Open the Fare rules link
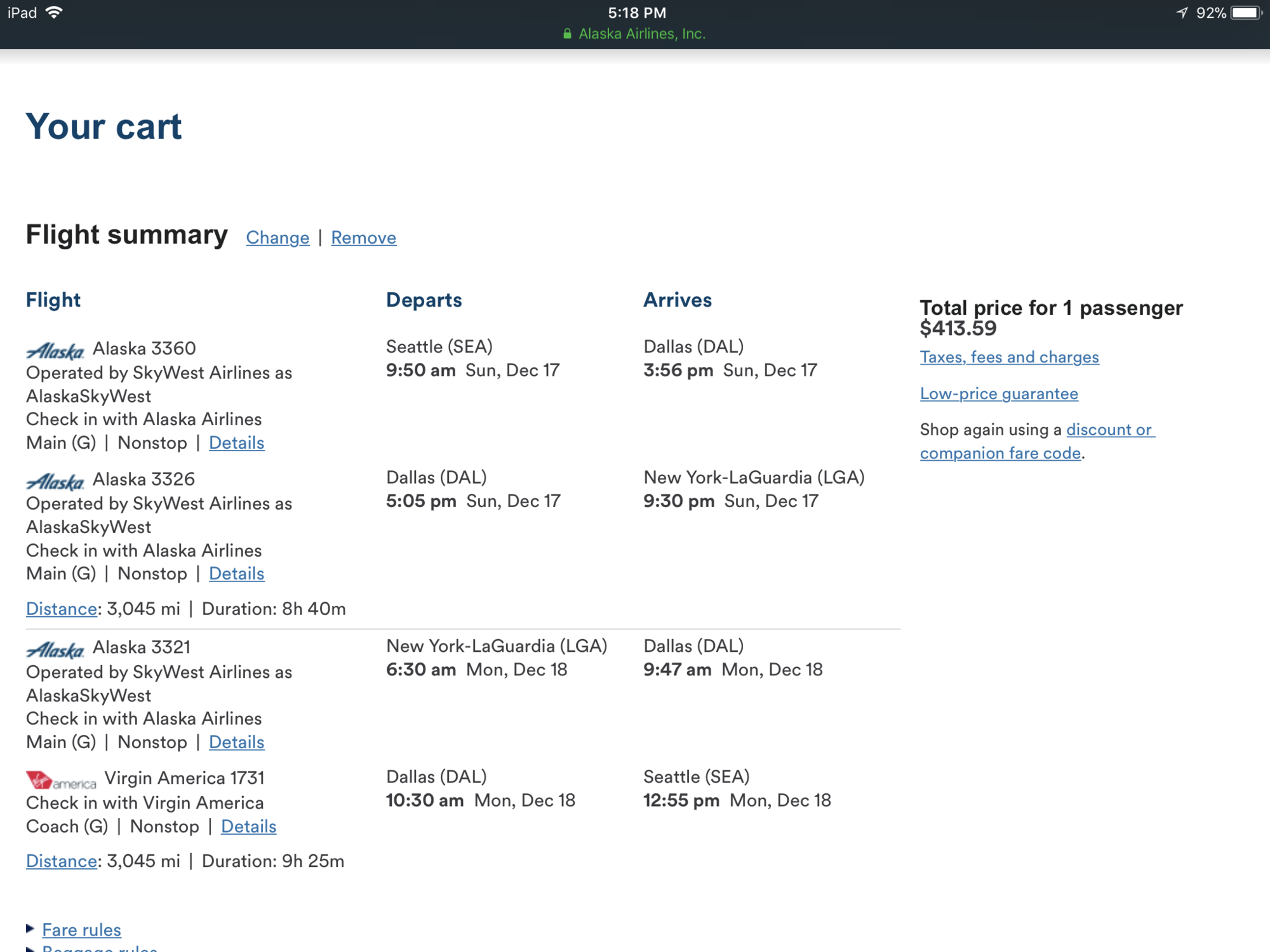The width and height of the screenshot is (1270, 952). tap(81, 930)
